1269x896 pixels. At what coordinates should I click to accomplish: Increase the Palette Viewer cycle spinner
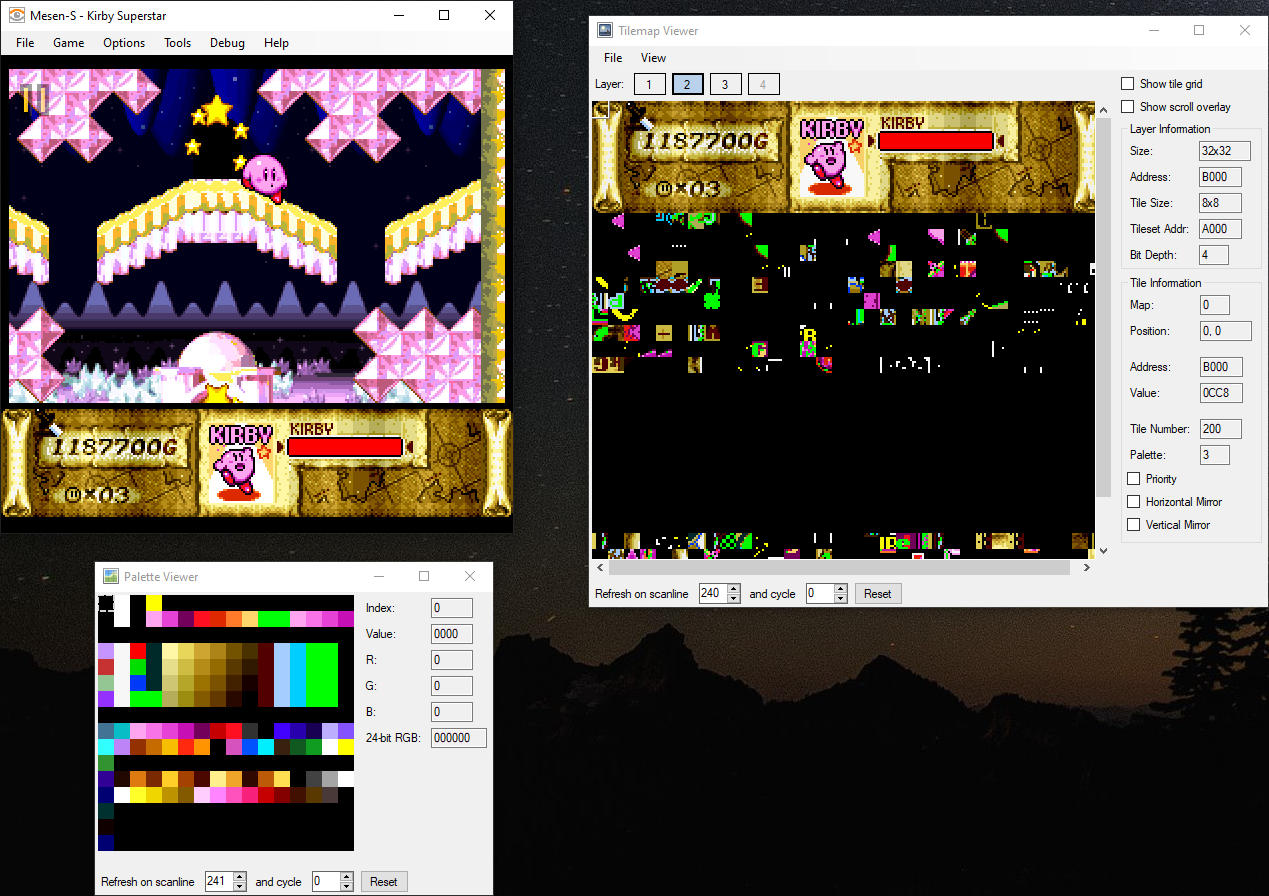(x=347, y=877)
